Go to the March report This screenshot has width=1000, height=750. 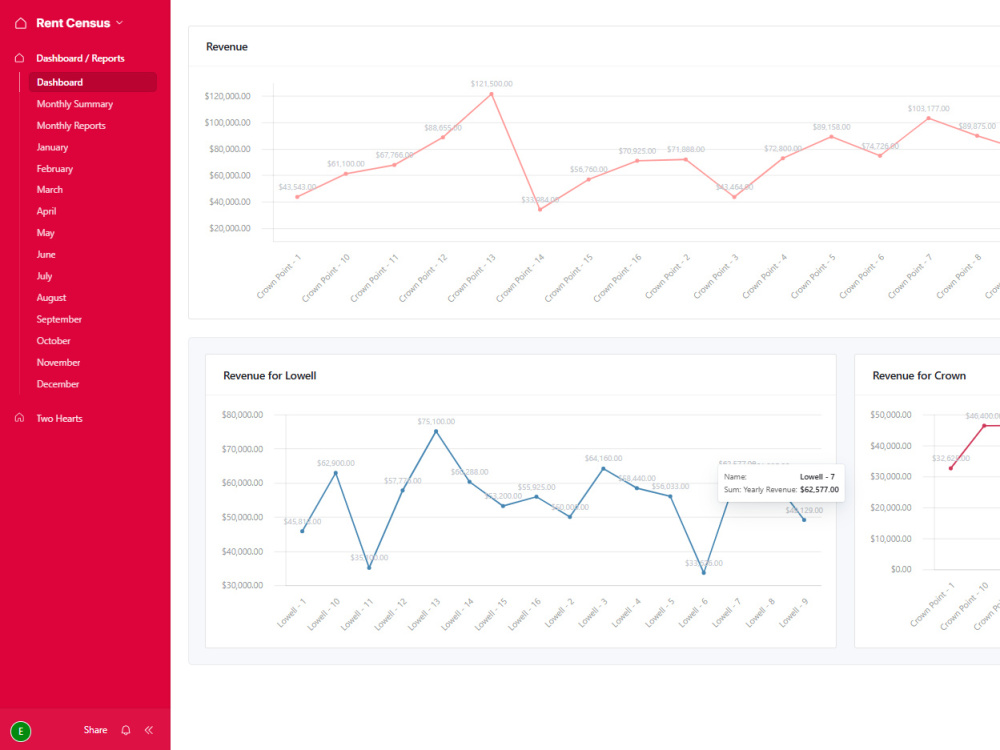(x=50, y=190)
